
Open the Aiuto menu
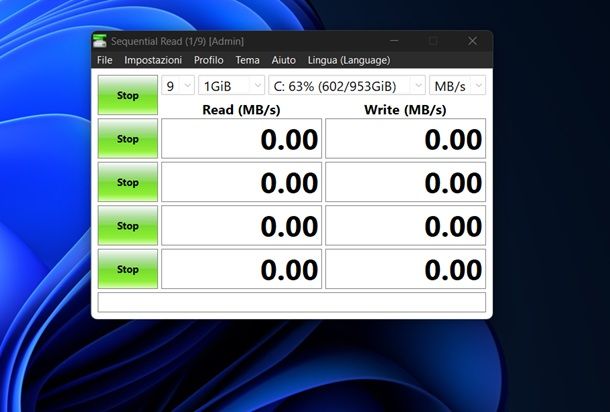284,60
